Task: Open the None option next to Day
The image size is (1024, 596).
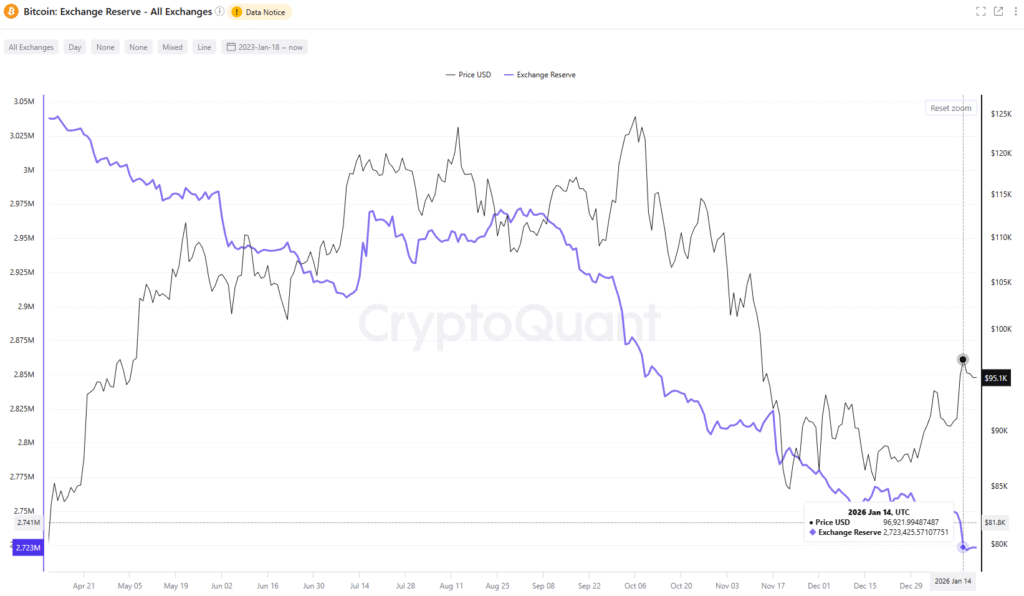Action: 106,47
